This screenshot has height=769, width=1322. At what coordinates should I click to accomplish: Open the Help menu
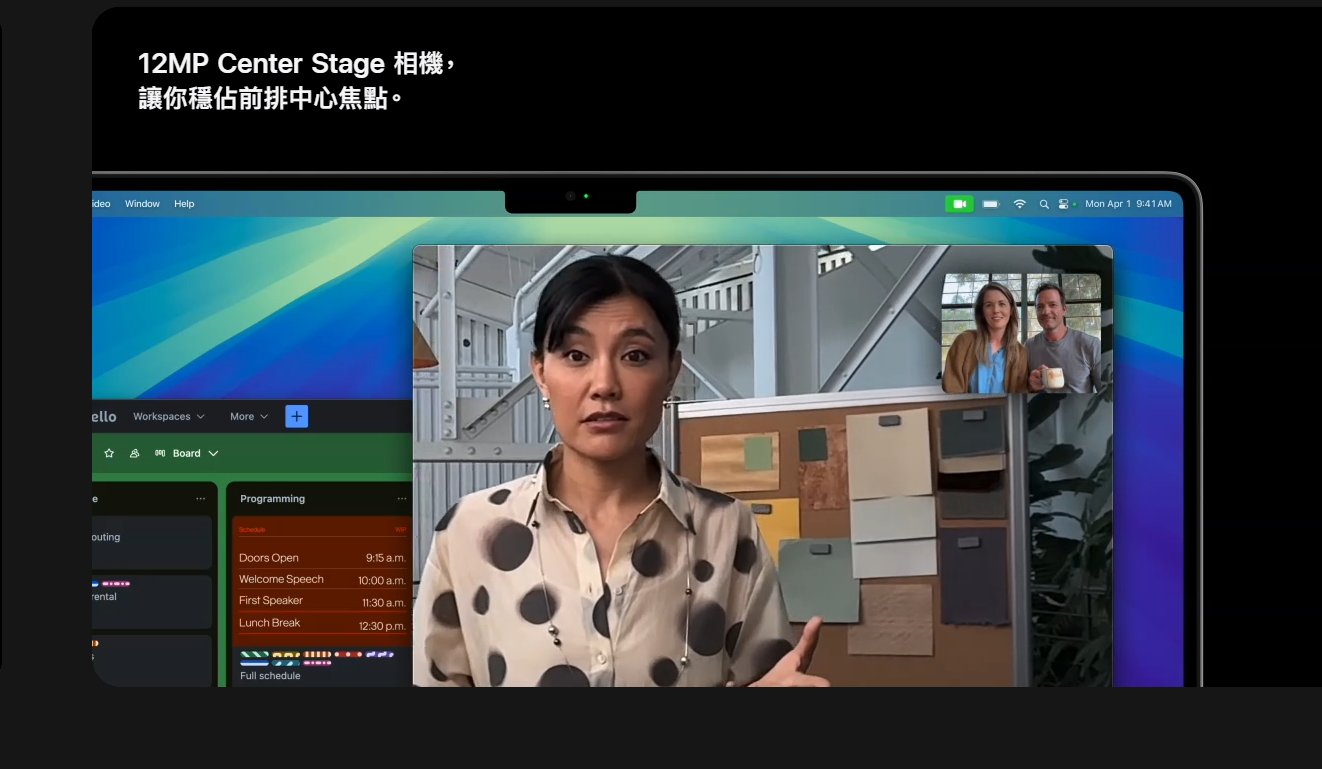[x=184, y=204]
